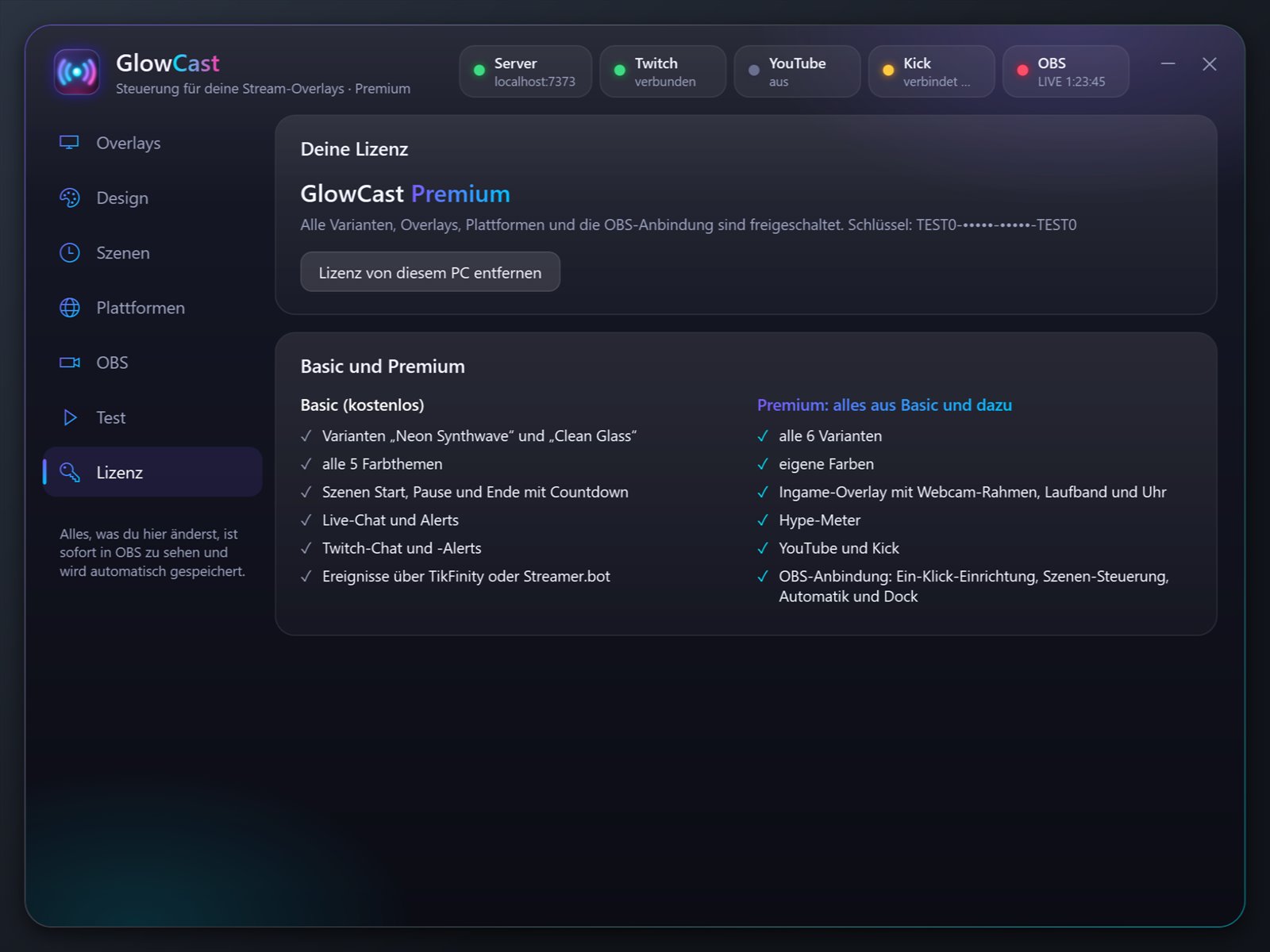
Task: Click the license key 'TEST0-•••••-•••••-TEST0'
Action: pyautogui.click(x=996, y=225)
